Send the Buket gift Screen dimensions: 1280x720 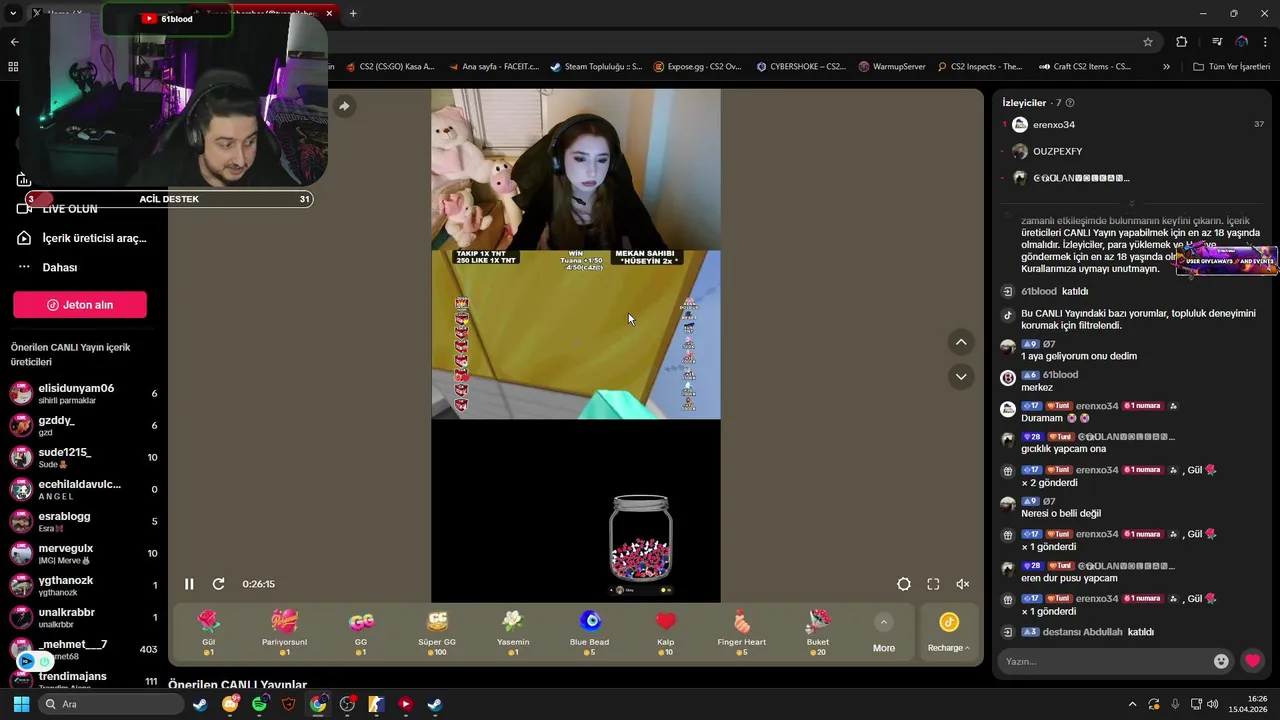(x=818, y=632)
